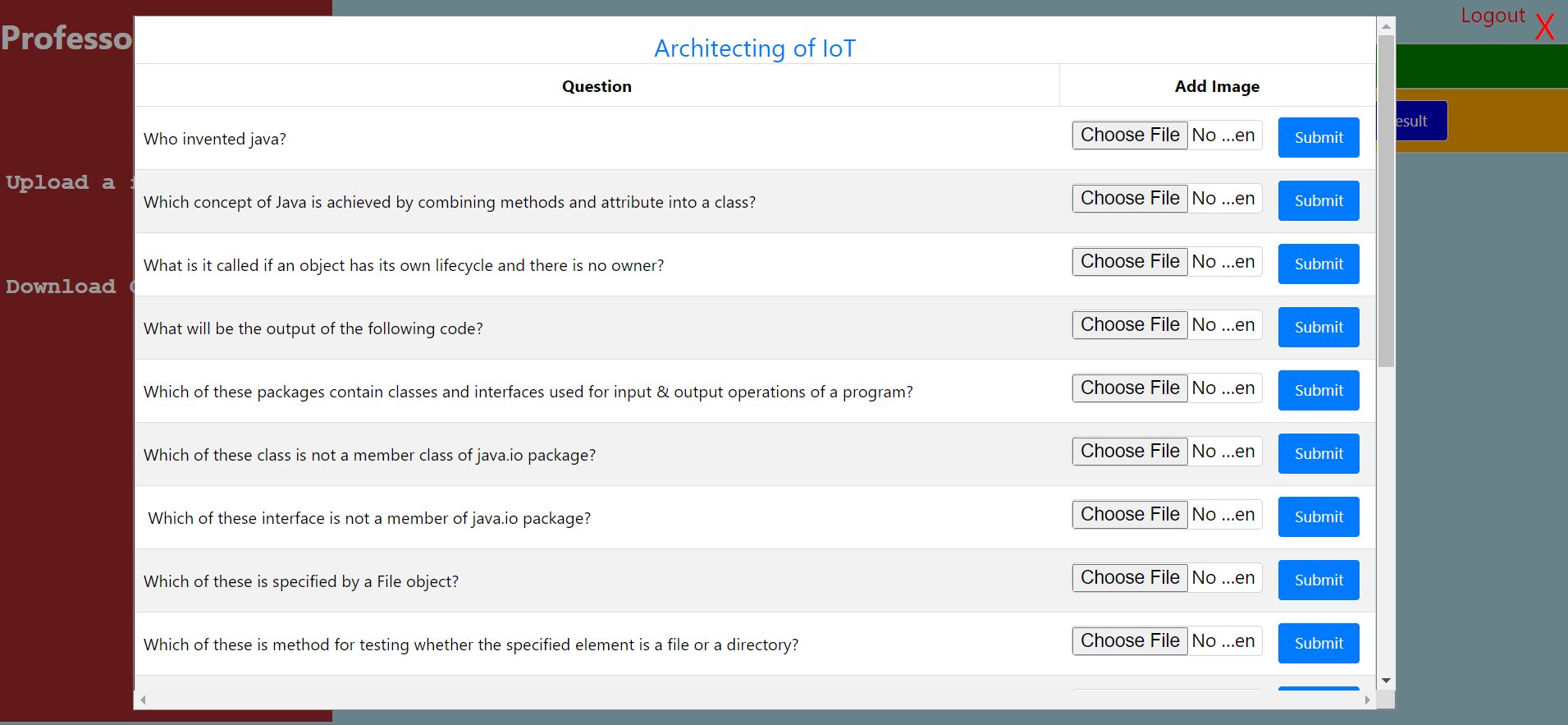Image resolution: width=1568 pixels, height=725 pixels.
Task: Click the horizontal scrollbar right arrow
Action: 1367,700
